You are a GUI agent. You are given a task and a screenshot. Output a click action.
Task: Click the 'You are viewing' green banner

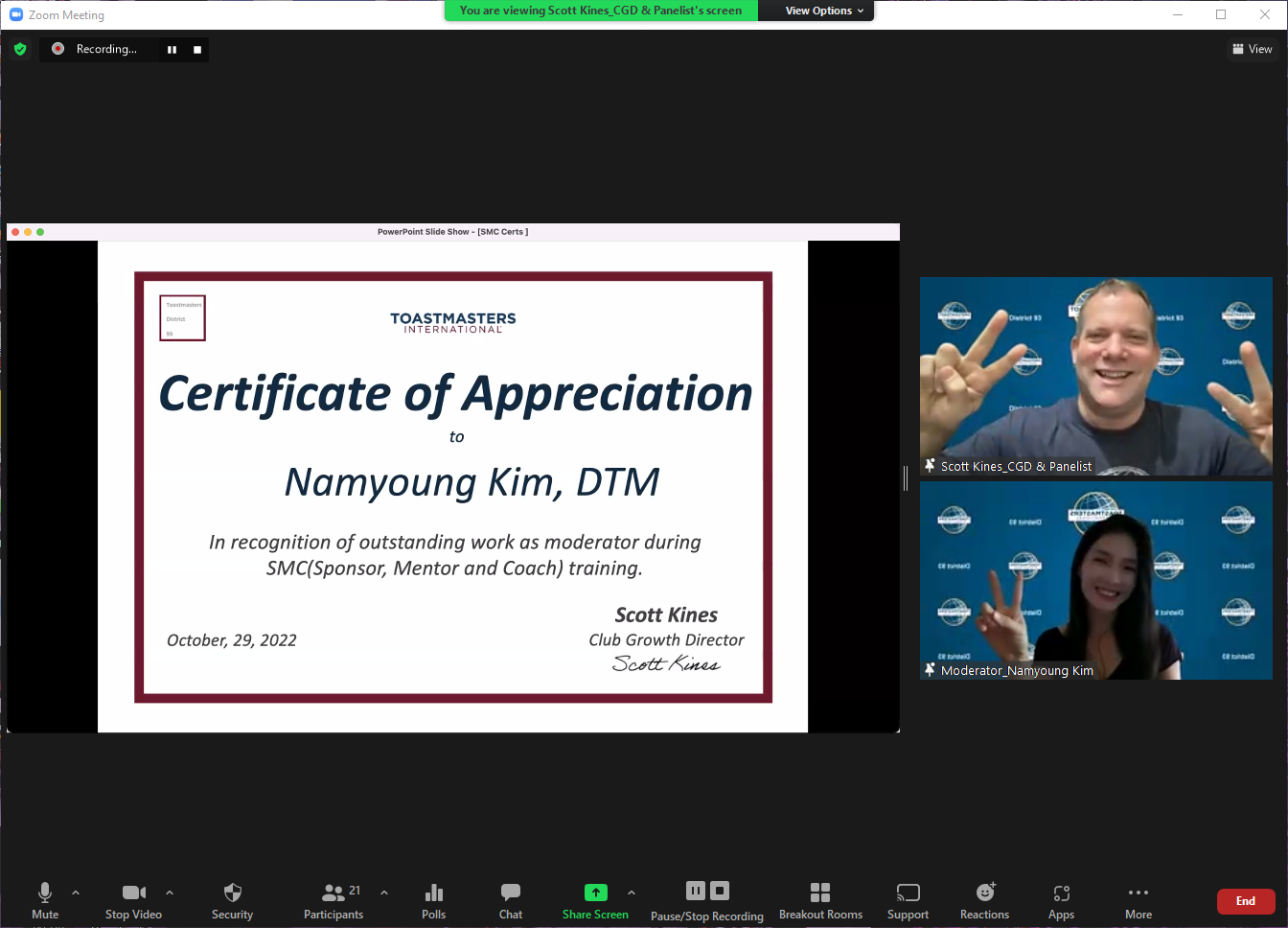pos(601,11)
